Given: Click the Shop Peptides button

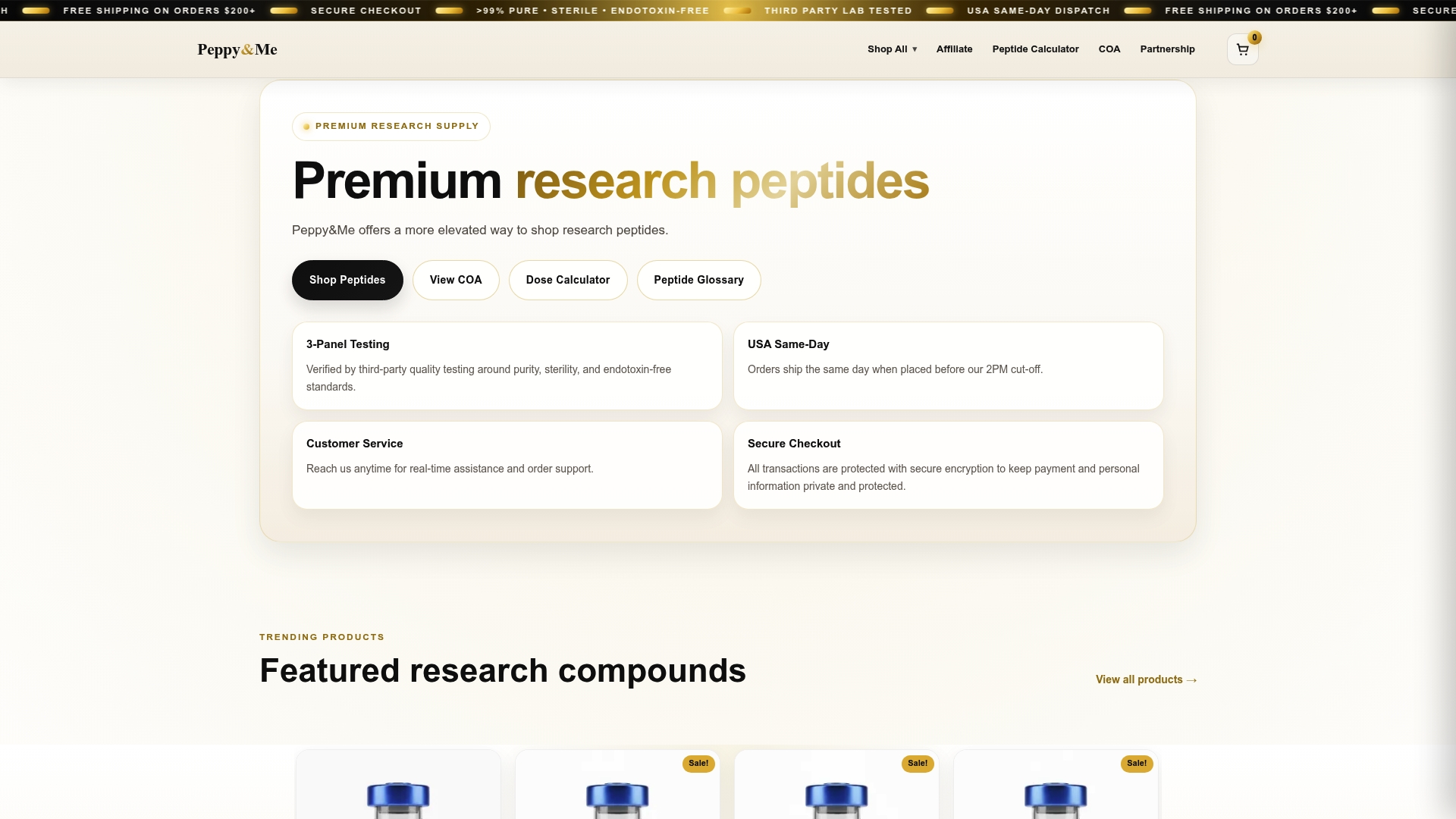Looking at the screenshot, I should click(x=347, y=280).
